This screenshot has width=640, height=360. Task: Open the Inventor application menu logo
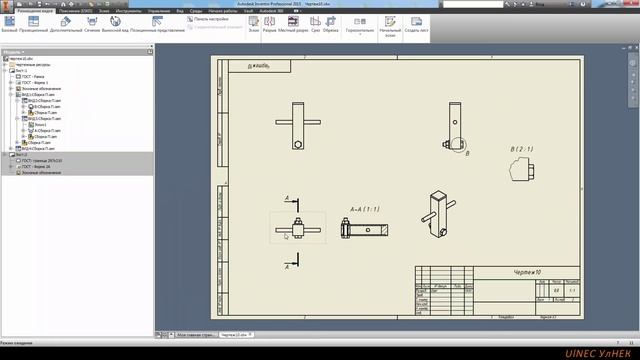(6, 7)
